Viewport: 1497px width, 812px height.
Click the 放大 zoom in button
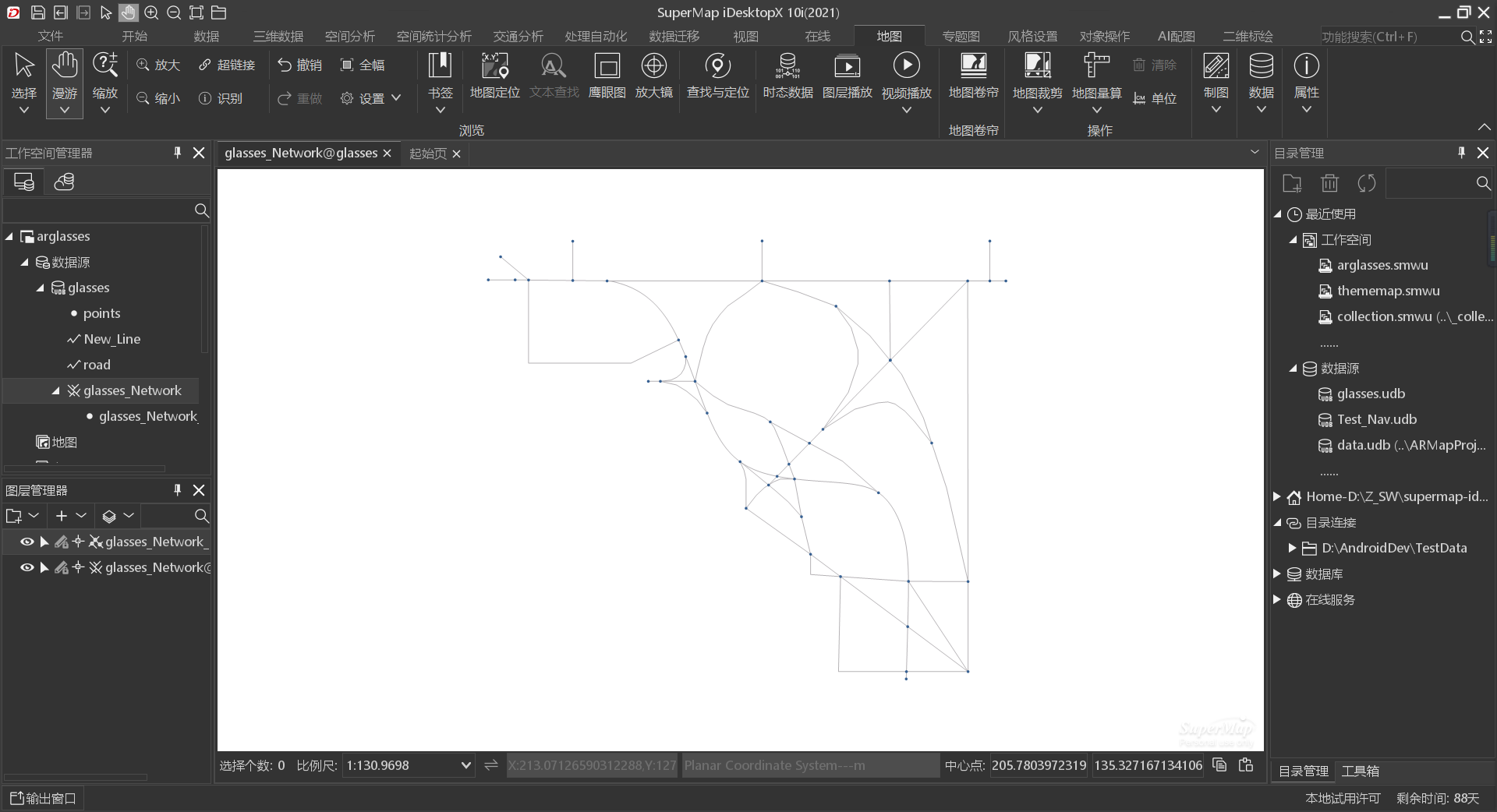(158, 65)
